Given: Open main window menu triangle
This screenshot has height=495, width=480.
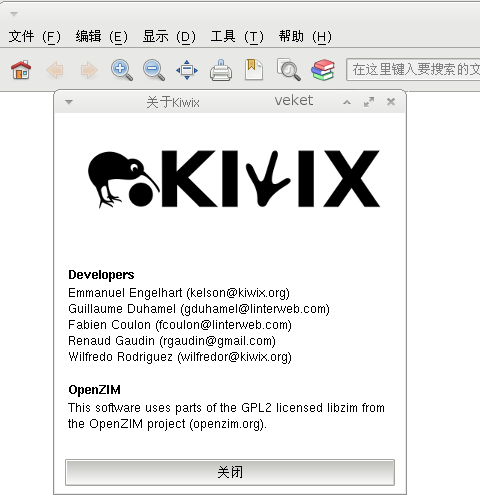Looking at the screenshot, I should click(14, 14).
